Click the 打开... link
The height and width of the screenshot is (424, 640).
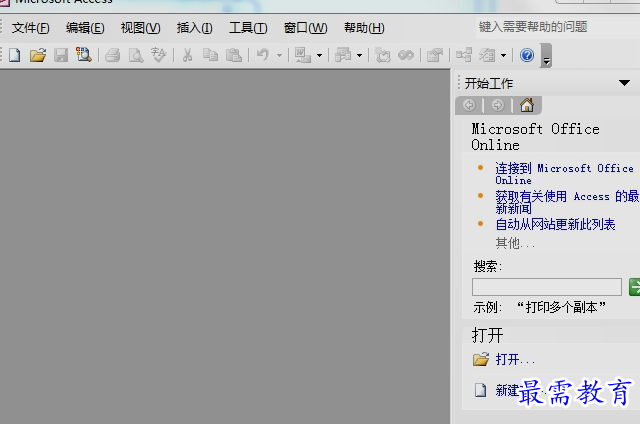coord(515,360)
